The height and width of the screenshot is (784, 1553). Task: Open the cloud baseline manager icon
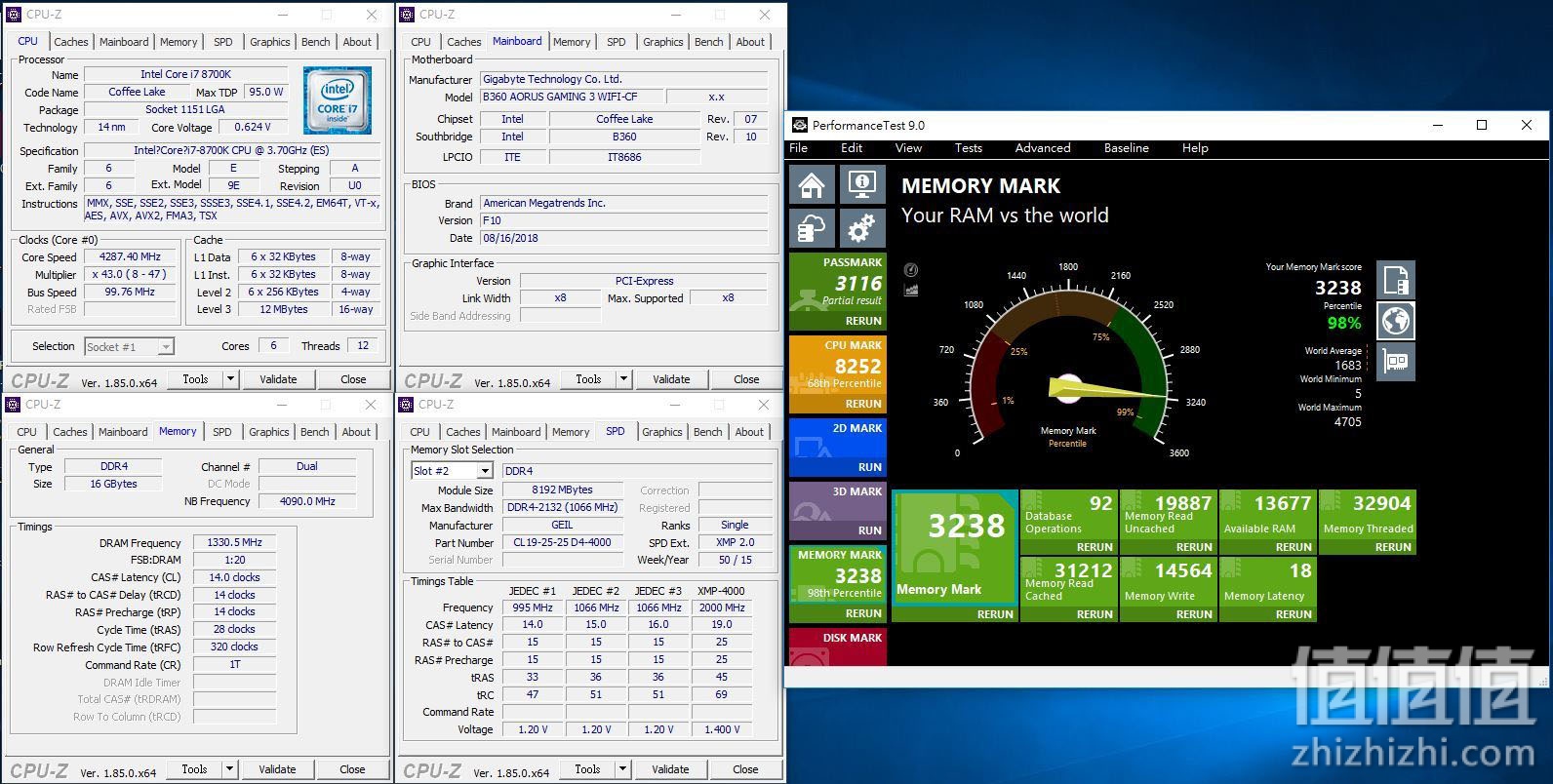tap(812, 229)
